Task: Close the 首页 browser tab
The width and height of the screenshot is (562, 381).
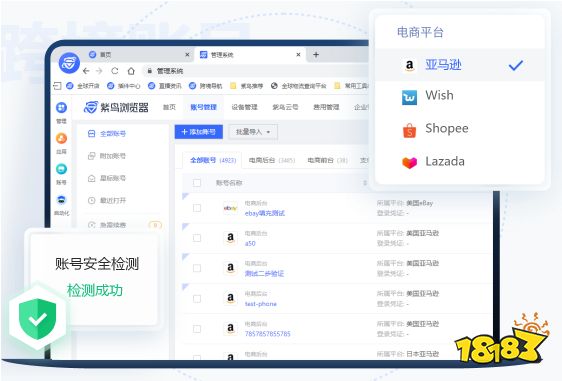Action: (187, 55)
